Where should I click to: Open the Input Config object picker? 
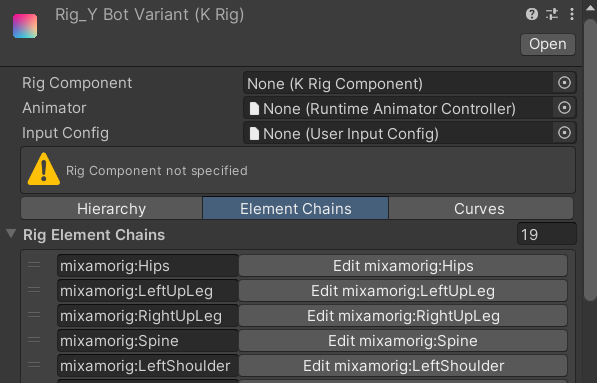[x=564, y=133]
